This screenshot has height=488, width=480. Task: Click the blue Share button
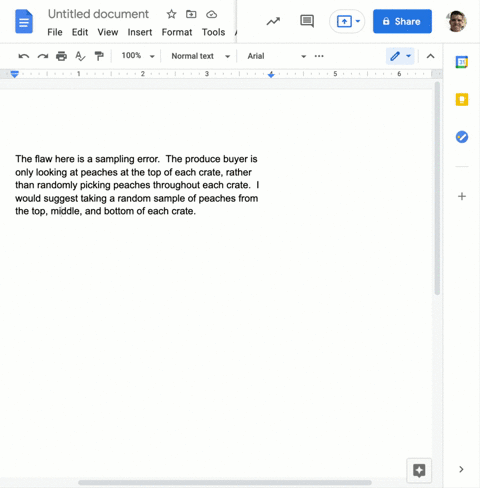tap(402, 21)
